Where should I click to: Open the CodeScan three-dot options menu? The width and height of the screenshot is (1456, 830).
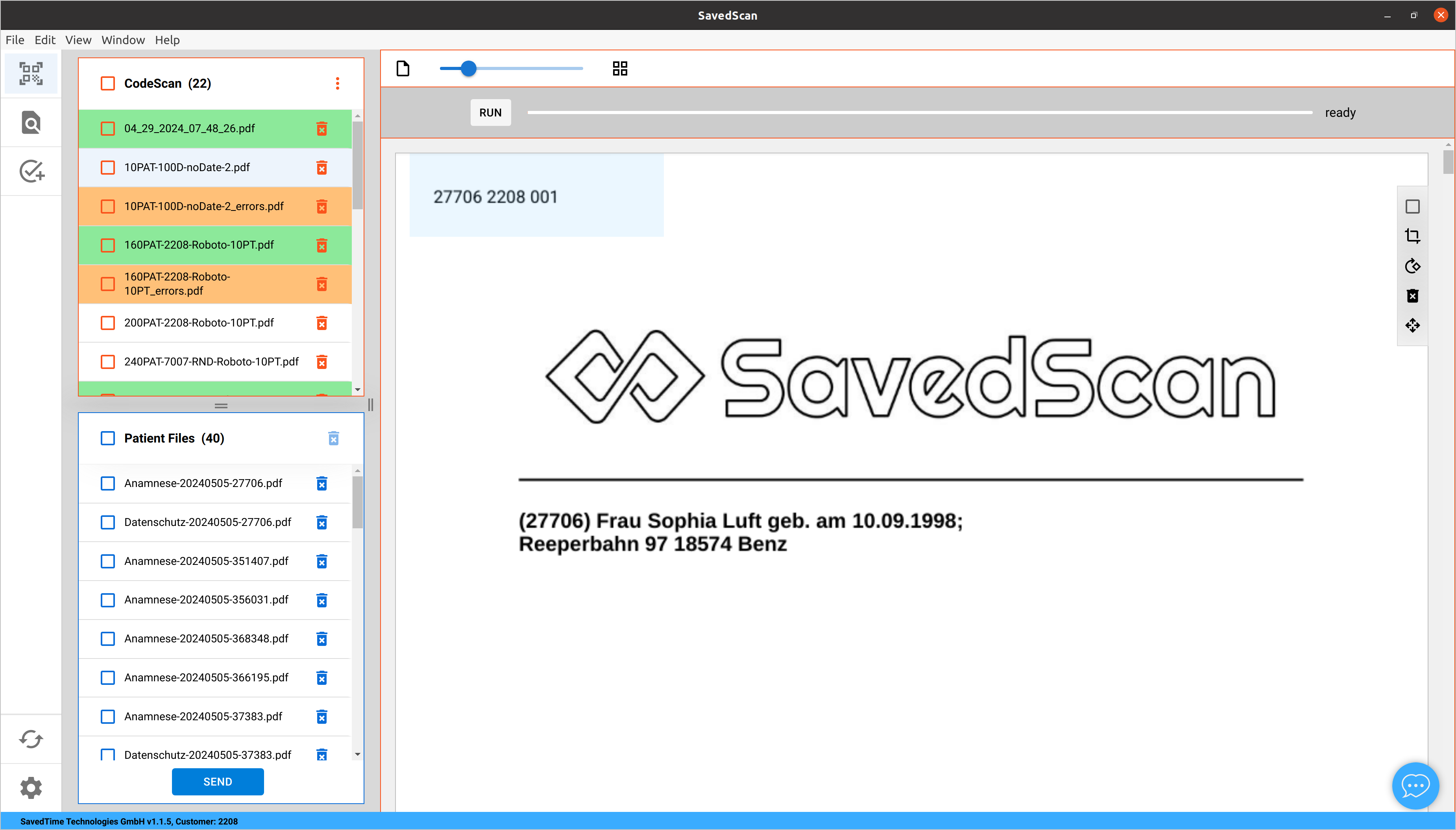pyautogui.click(x=338, y=83)
